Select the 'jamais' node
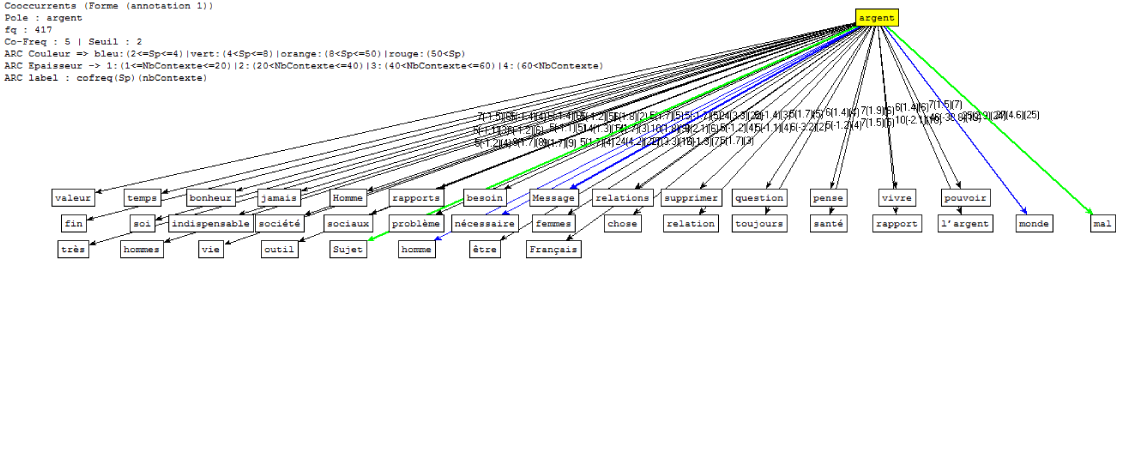 click(278, 197)
